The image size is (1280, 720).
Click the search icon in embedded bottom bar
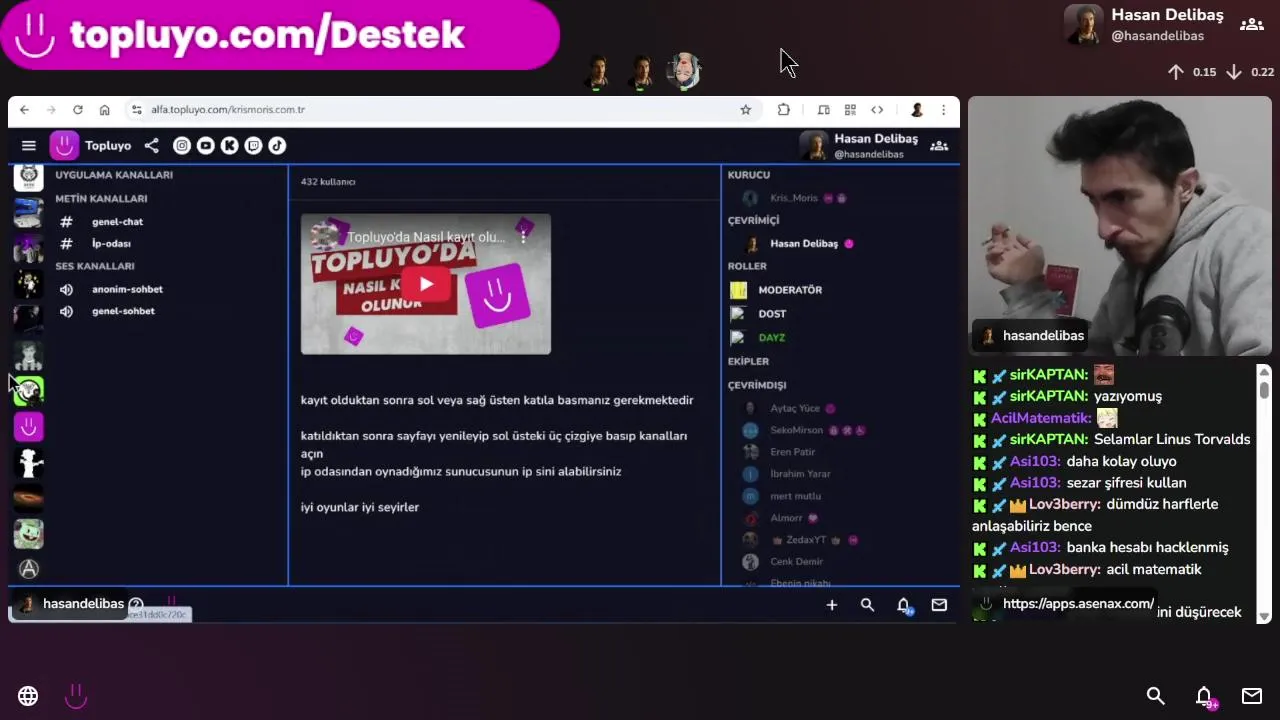coord(867,604)
